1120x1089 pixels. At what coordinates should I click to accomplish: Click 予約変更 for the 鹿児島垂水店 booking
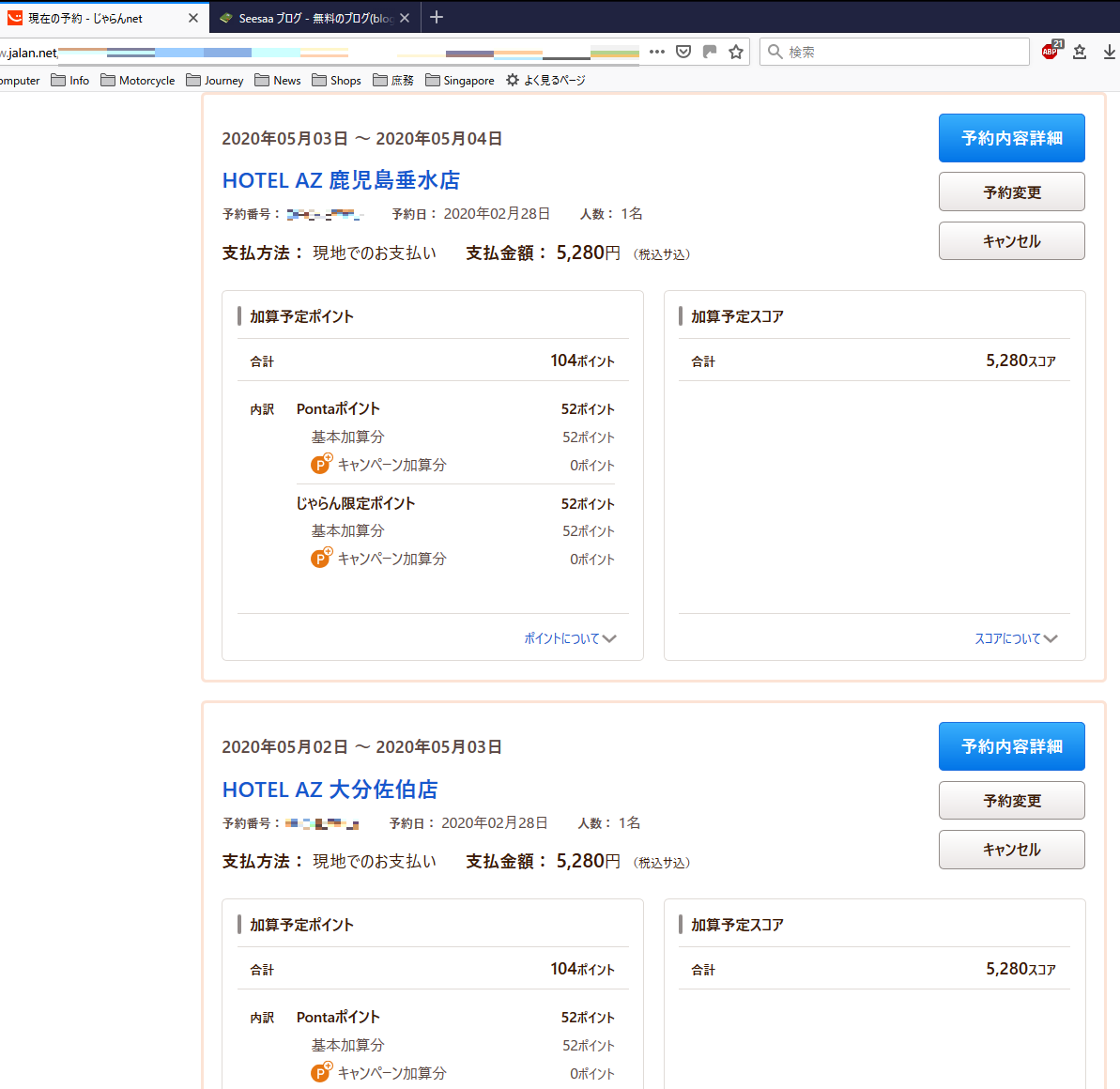(1011, 192)
